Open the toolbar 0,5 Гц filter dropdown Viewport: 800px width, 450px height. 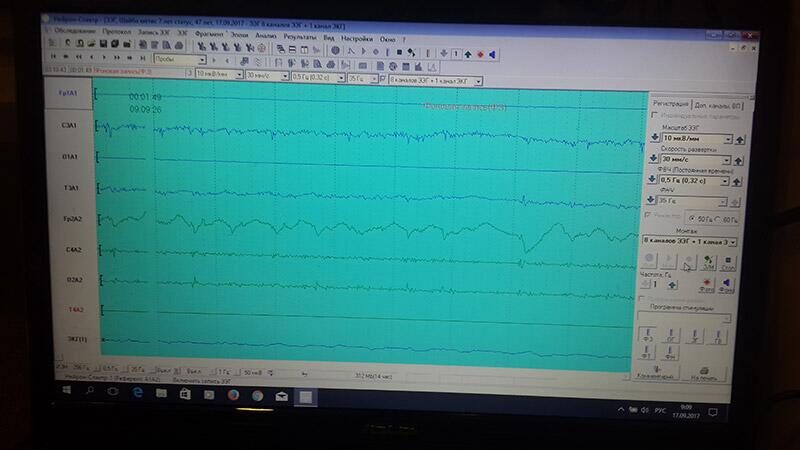[x=317, y=77]
